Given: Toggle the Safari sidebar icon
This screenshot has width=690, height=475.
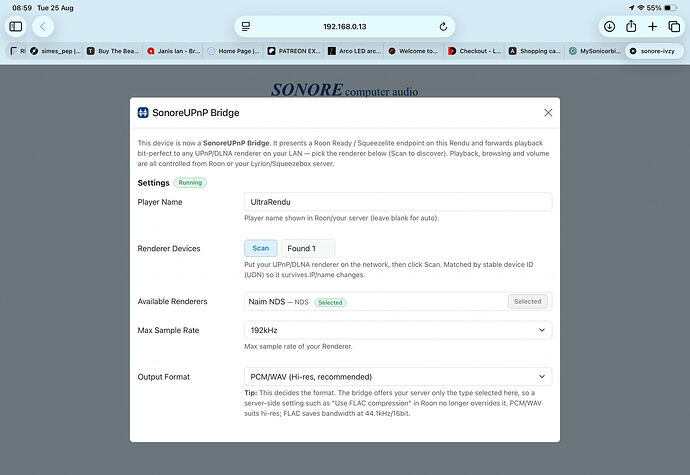Looking at the screenshot, I should pos(16,26).
